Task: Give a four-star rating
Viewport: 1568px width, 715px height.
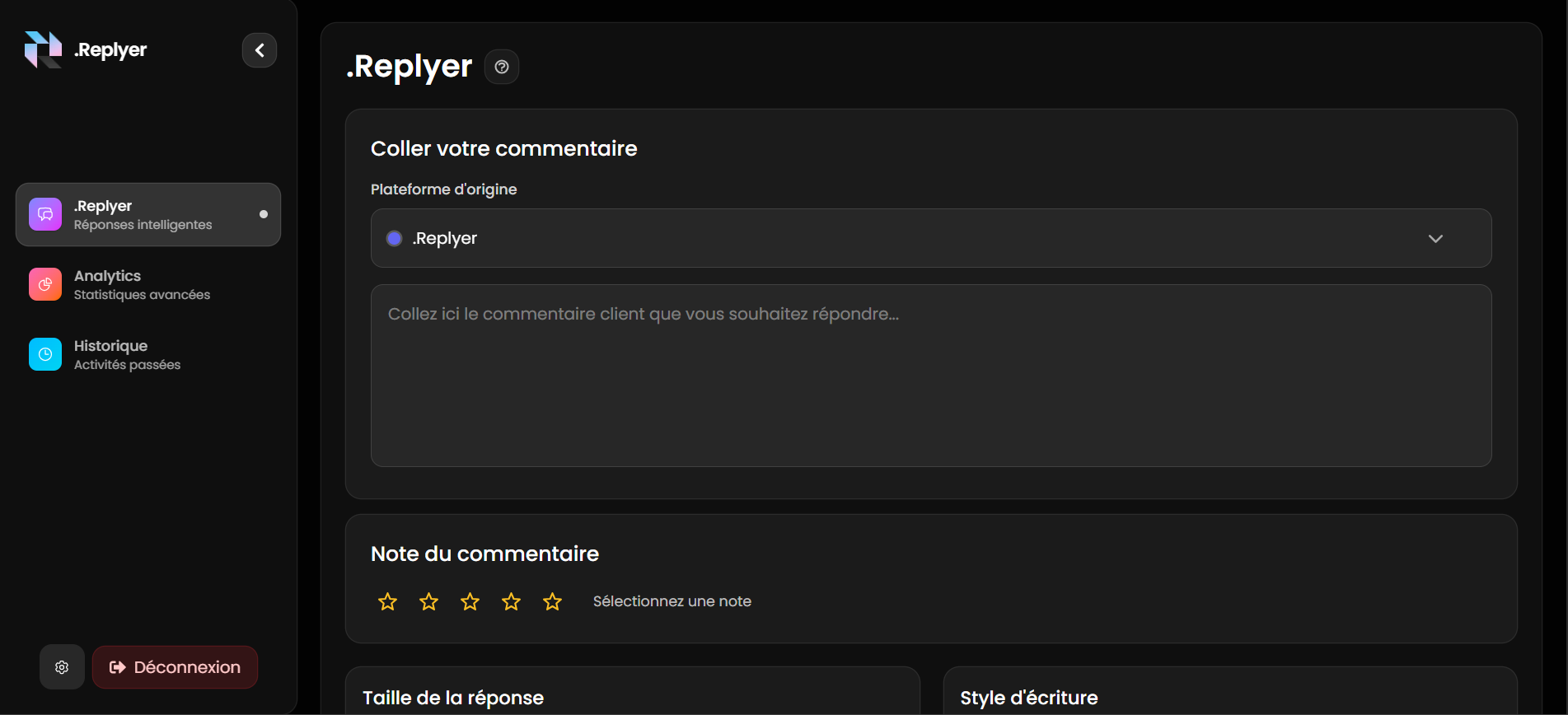Action: (x=511, y=602)
